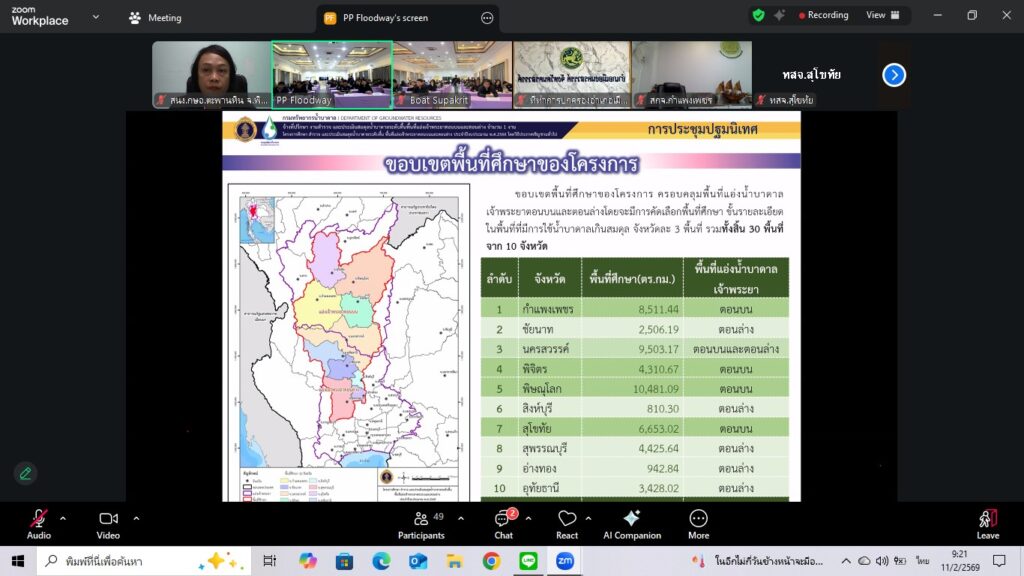The image size is (1024, 576).
Task: Expand video options chevron
Action: (136, 518)
